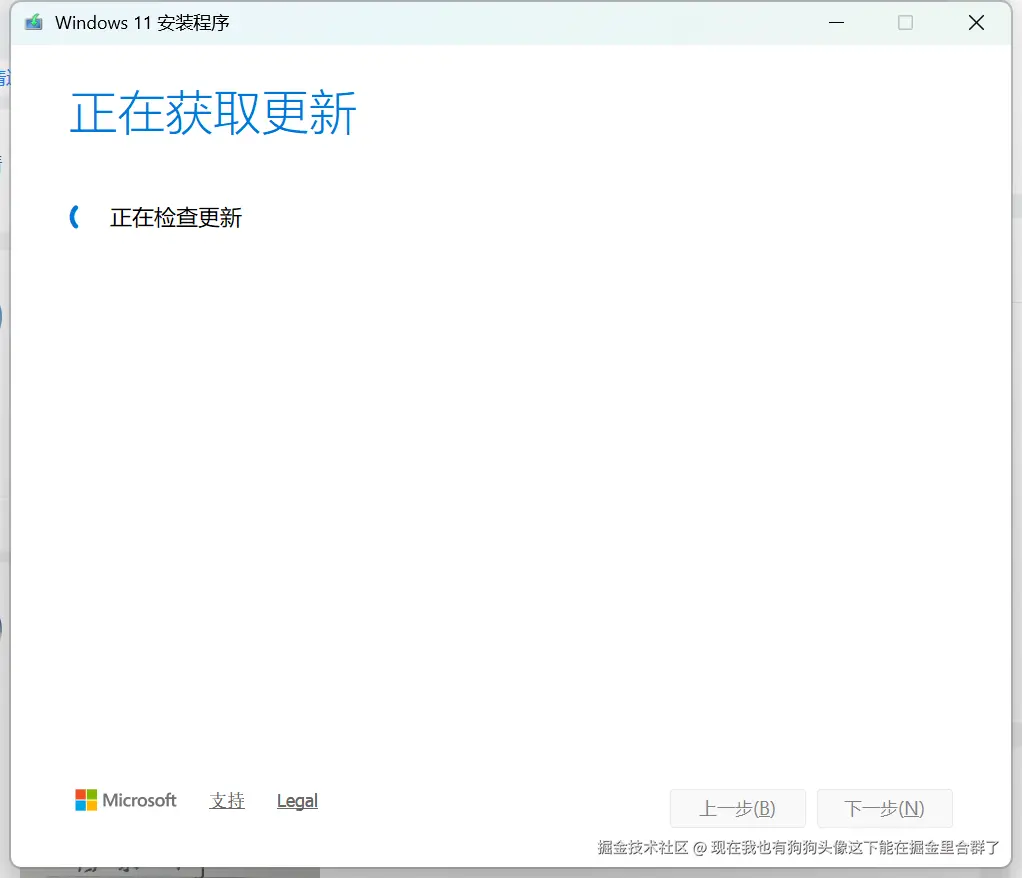Screen dimensions: 1022x878
Task: Click the disabled maximize button
Action: (x=906, y=22)
